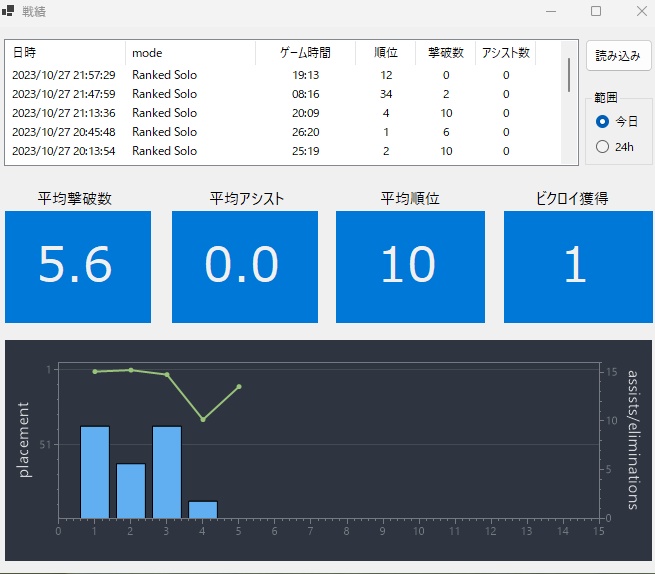Click the chart bar at game 1
This screenshot has height=574, width=655.
(x=95, y=472)
